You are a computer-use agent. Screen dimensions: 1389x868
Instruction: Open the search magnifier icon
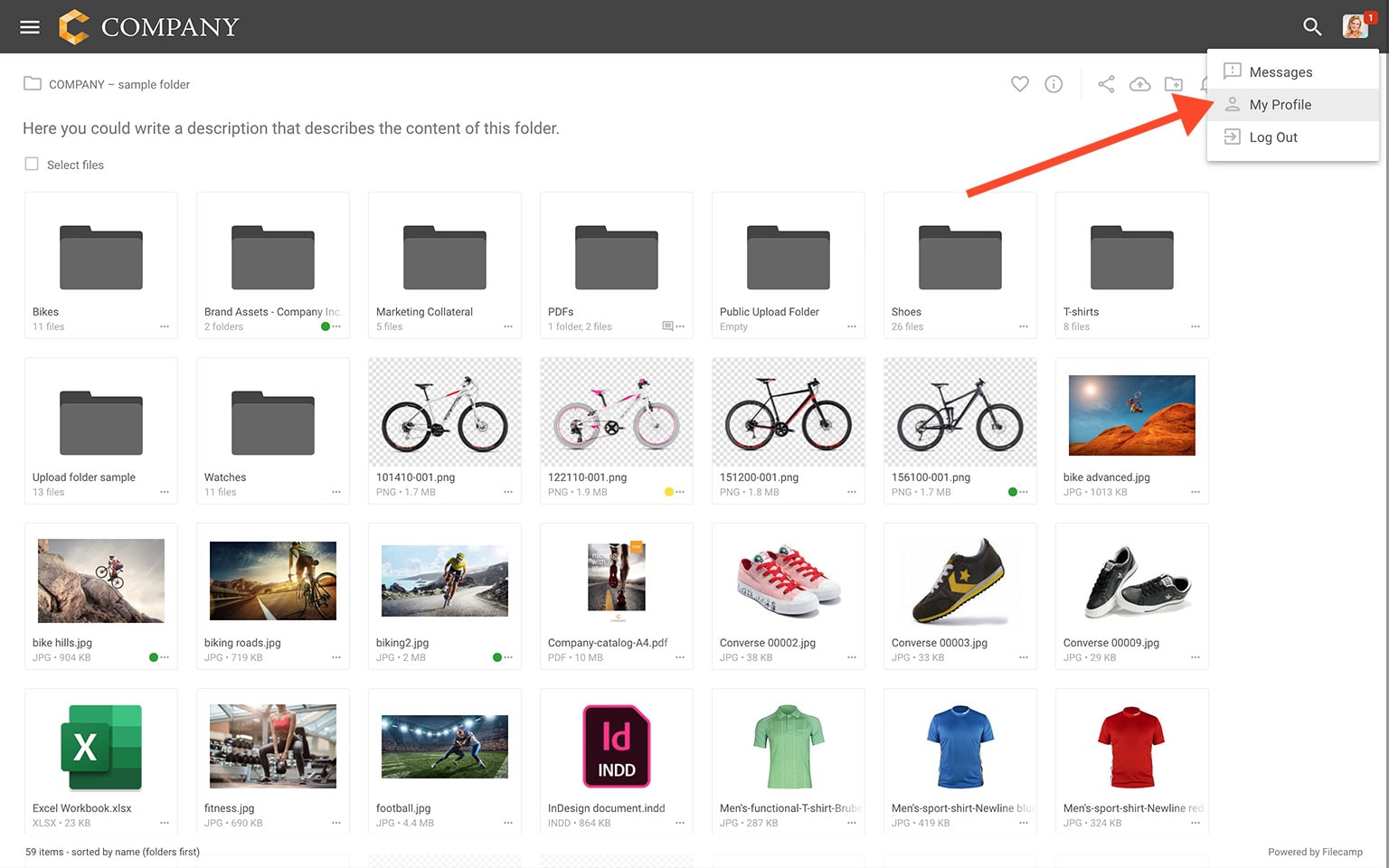point(1312,27)
